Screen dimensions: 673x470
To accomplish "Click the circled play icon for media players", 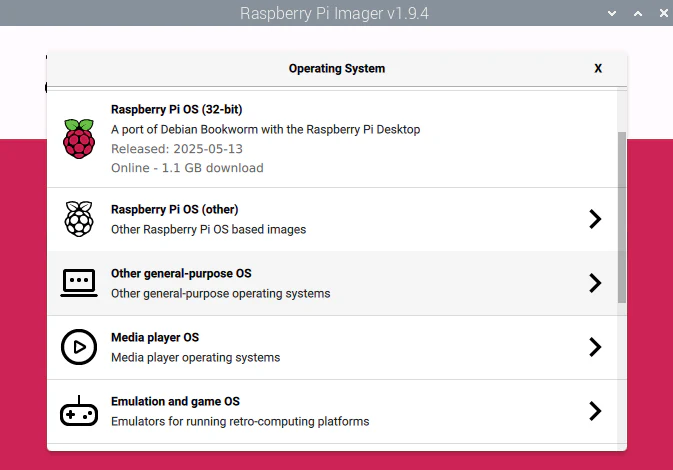I will (79, 347).
